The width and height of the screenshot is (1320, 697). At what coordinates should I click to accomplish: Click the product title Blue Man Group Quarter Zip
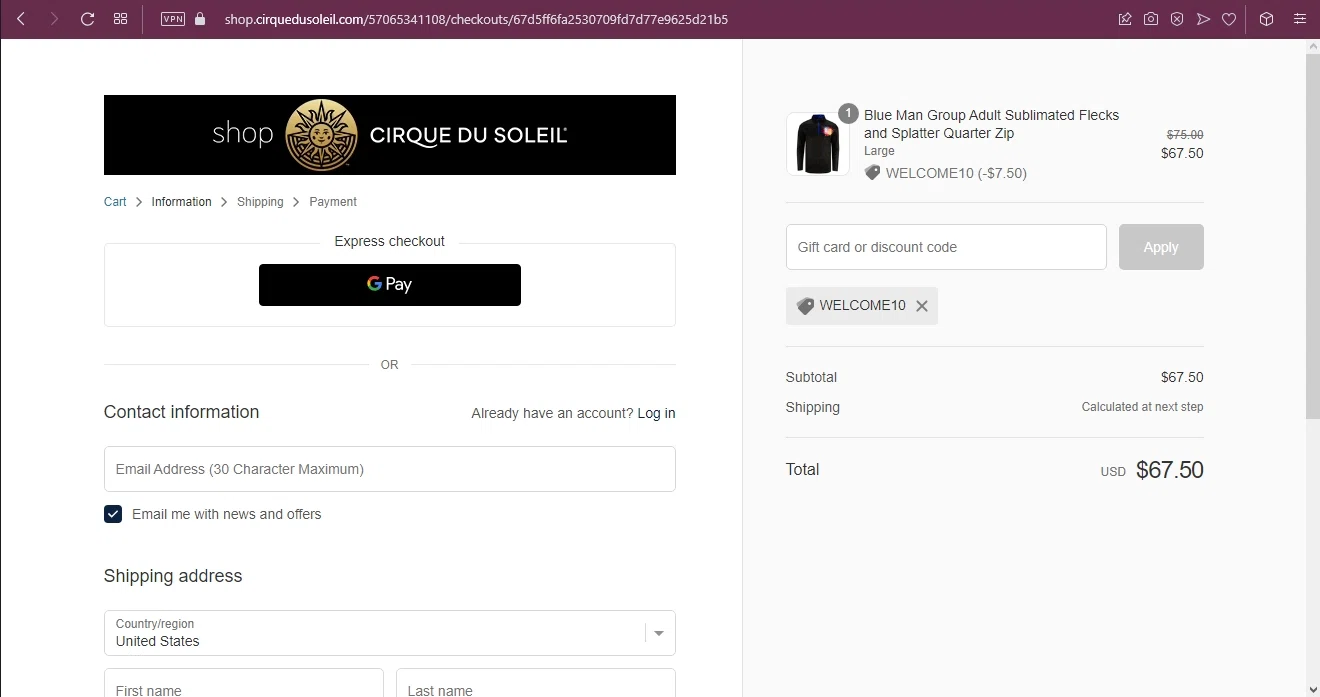click(x=991, y=124)
